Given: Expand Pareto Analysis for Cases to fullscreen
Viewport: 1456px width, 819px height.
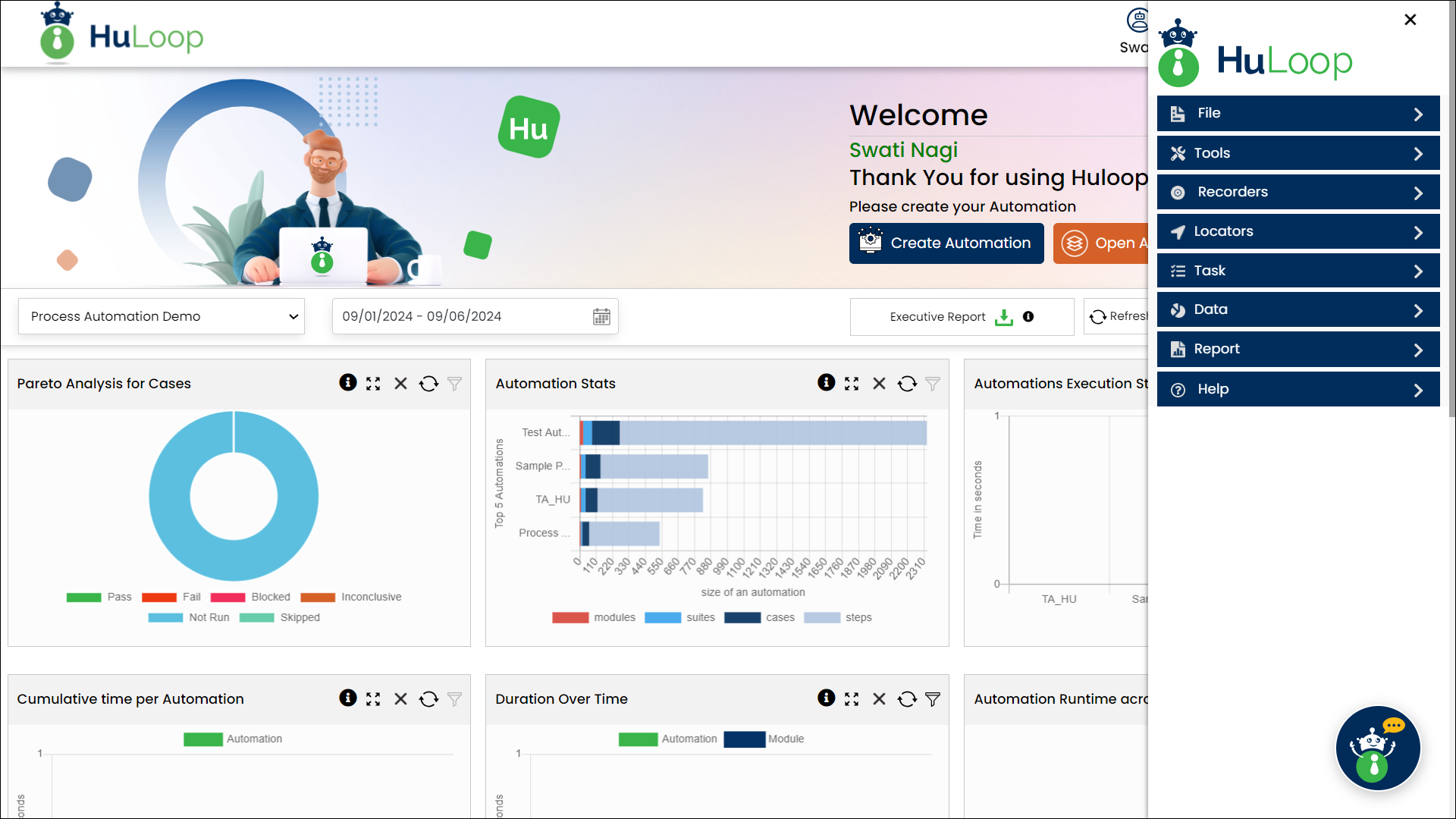Looking at the screenshot, I should click(373, 384).
